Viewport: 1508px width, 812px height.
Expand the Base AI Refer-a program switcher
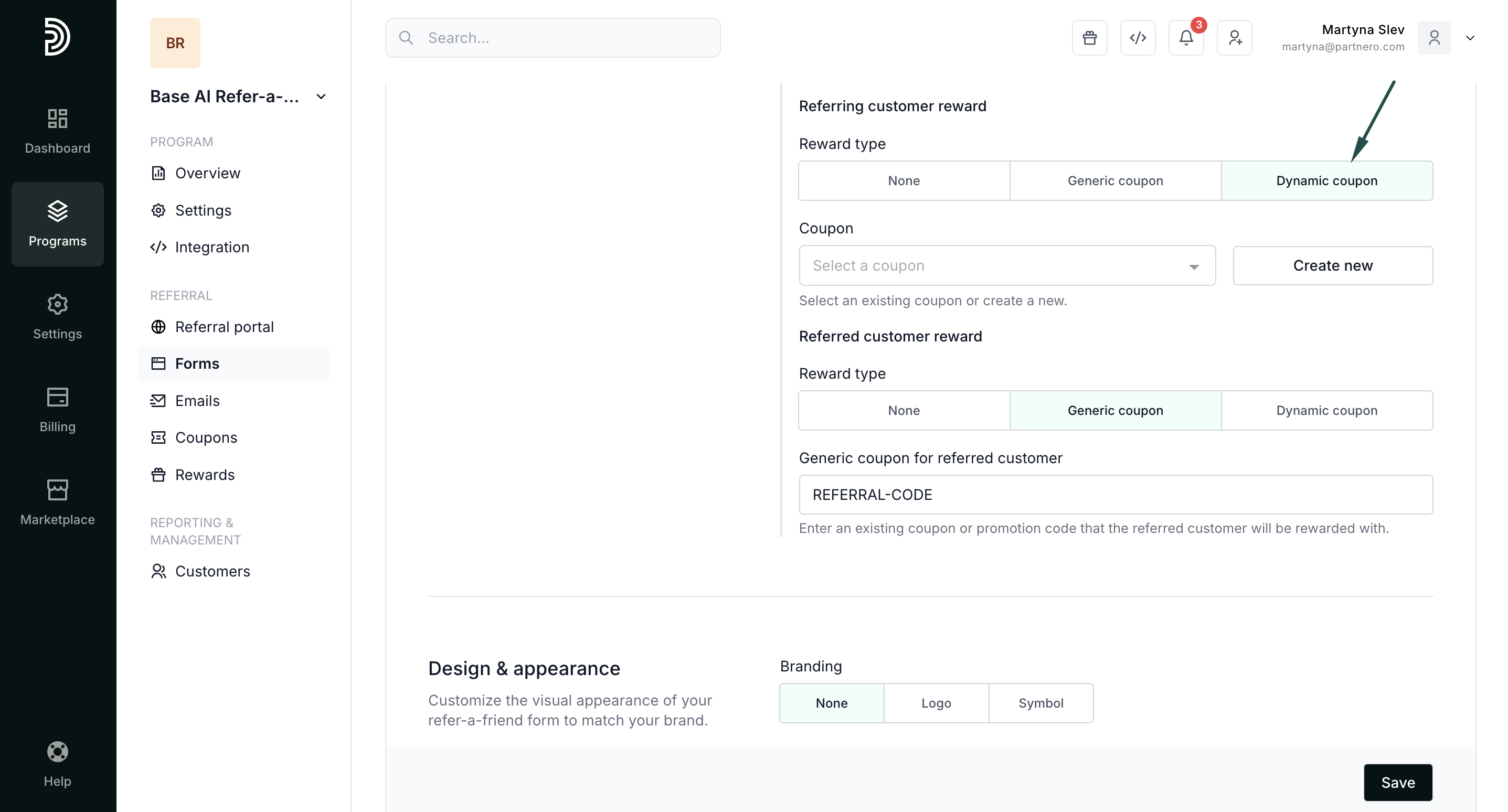tap(321, 97)
